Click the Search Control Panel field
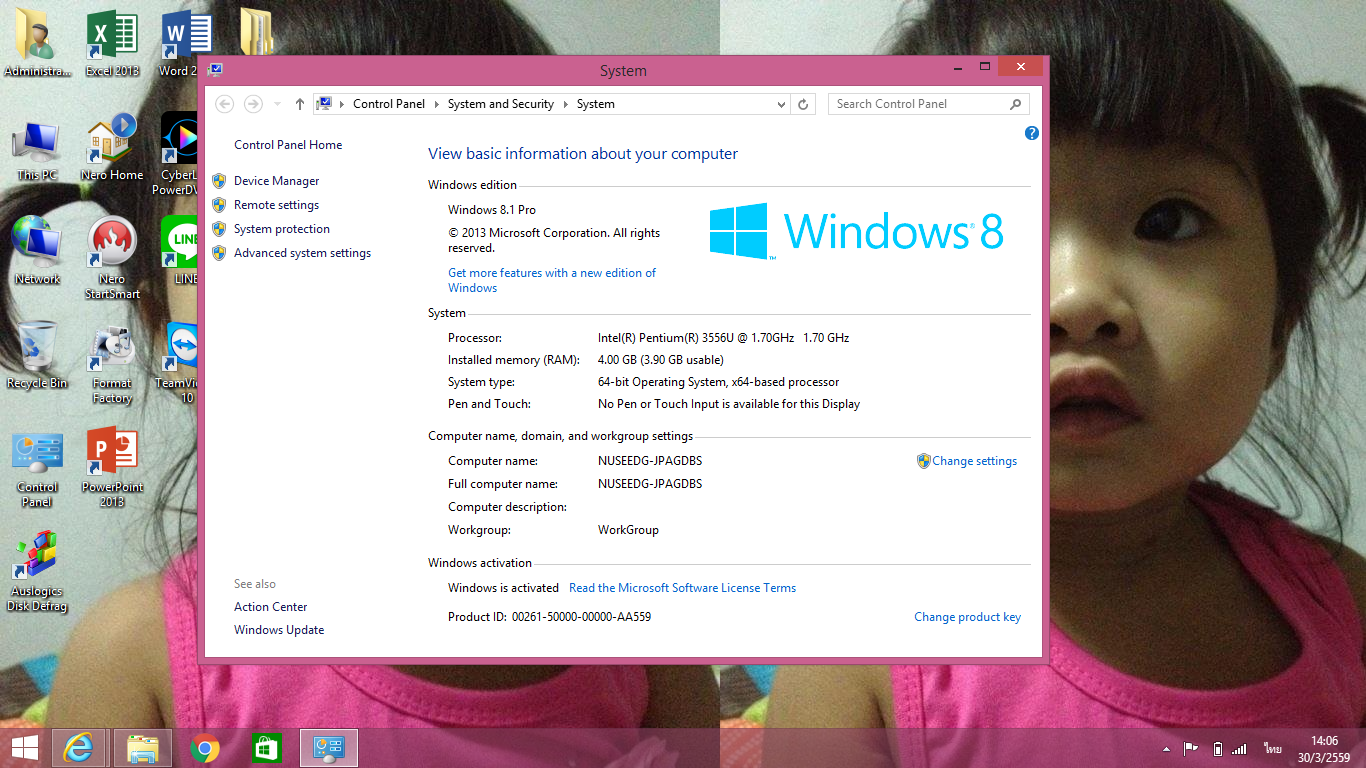 click(x=918, y=104)
